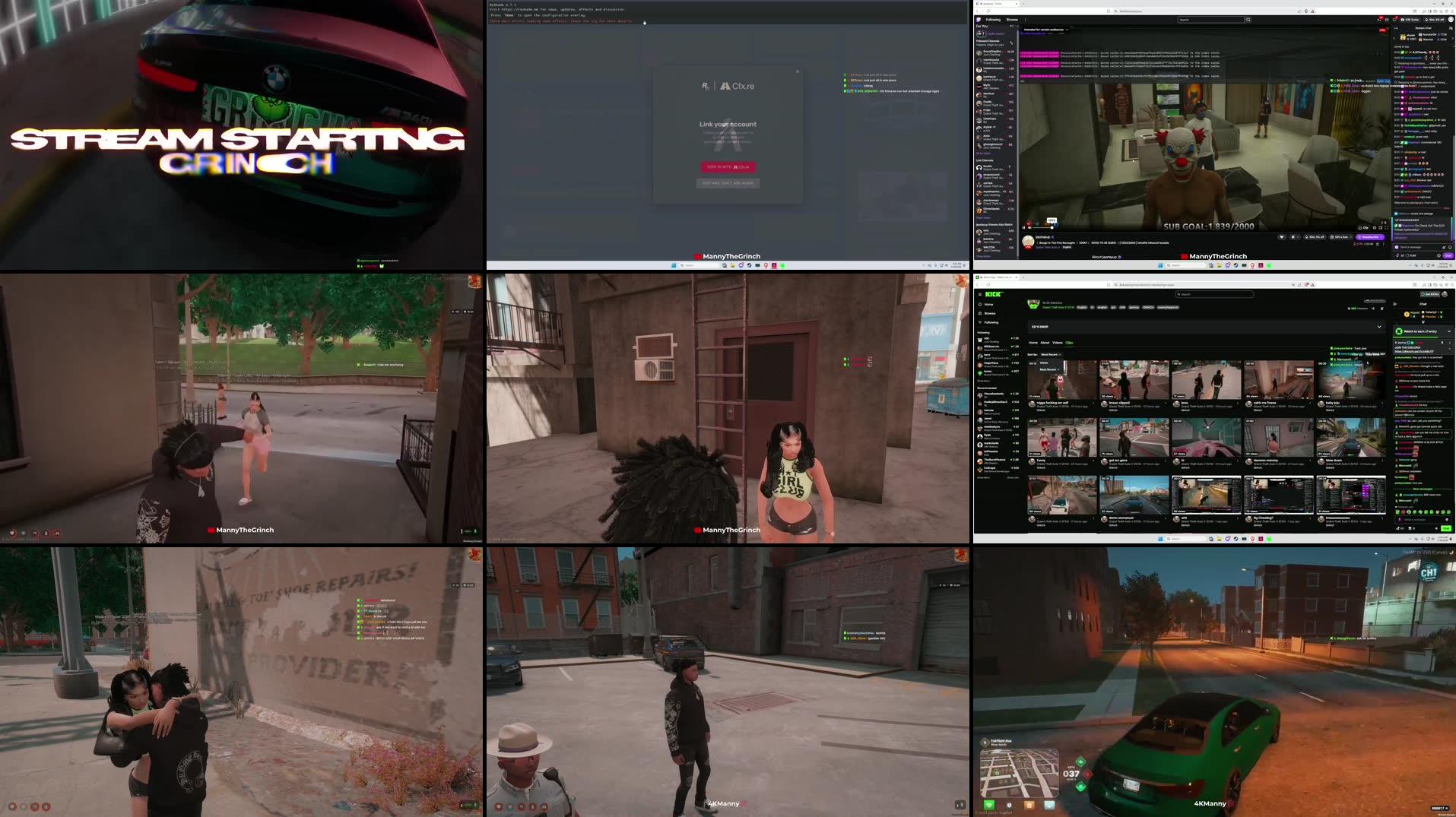Select the Kick channel Clips tab
Image resolution: width=1456 pixels, height=817 pixels.
(x=1069, y=343)
